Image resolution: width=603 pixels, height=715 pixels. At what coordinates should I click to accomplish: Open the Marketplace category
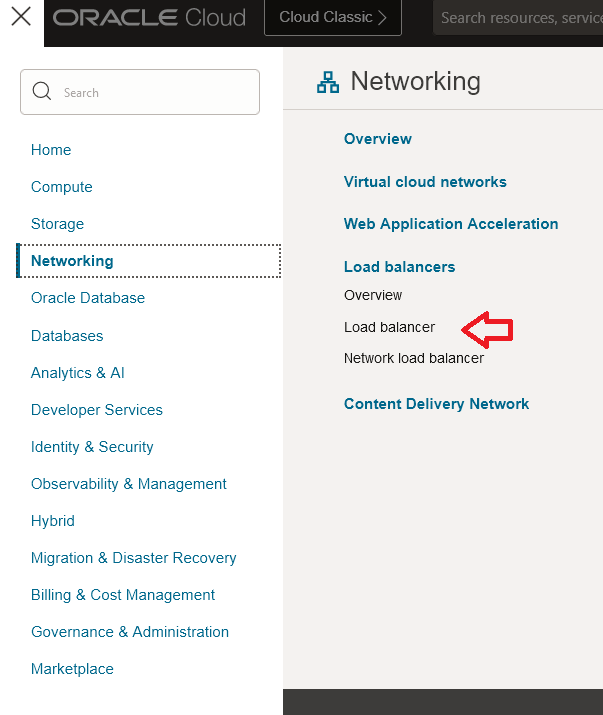[72, 669]
